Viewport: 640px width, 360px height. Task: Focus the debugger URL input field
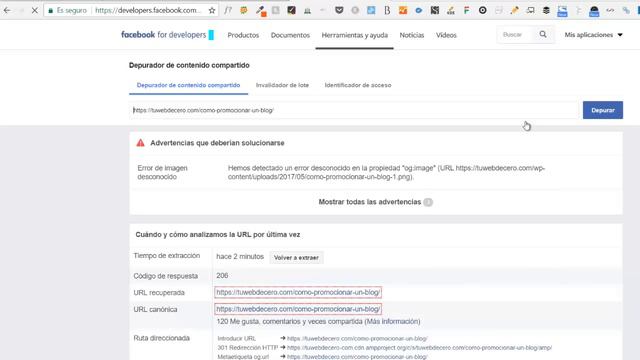354,110
